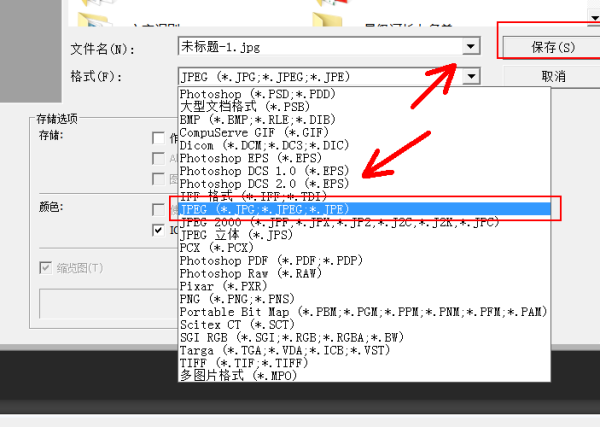Uncheck the checked ICC profile checkbox

coord(158,230)
